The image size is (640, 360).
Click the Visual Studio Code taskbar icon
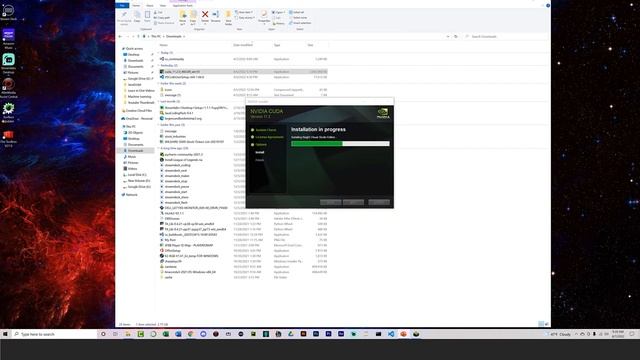point(391,334)
